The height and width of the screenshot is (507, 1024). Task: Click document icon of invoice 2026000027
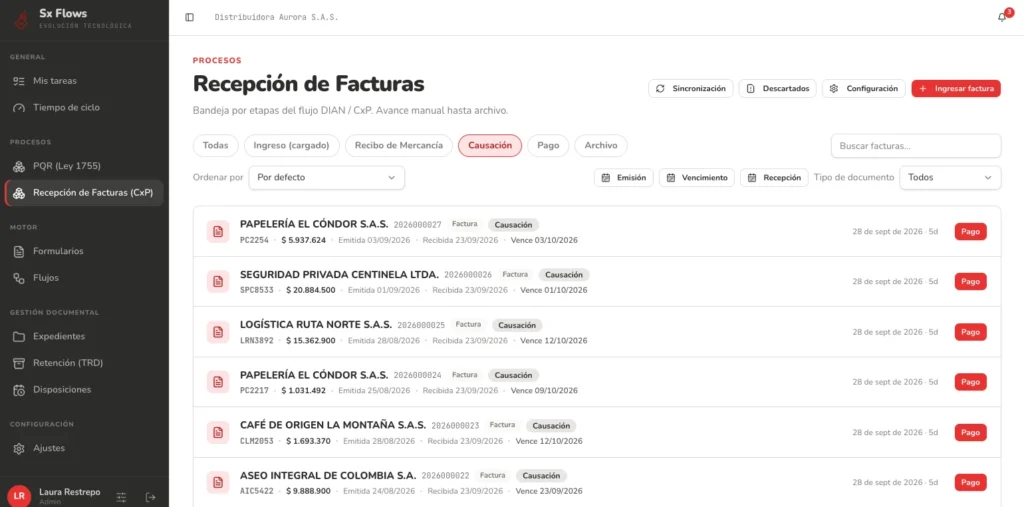tap(218, 231)
